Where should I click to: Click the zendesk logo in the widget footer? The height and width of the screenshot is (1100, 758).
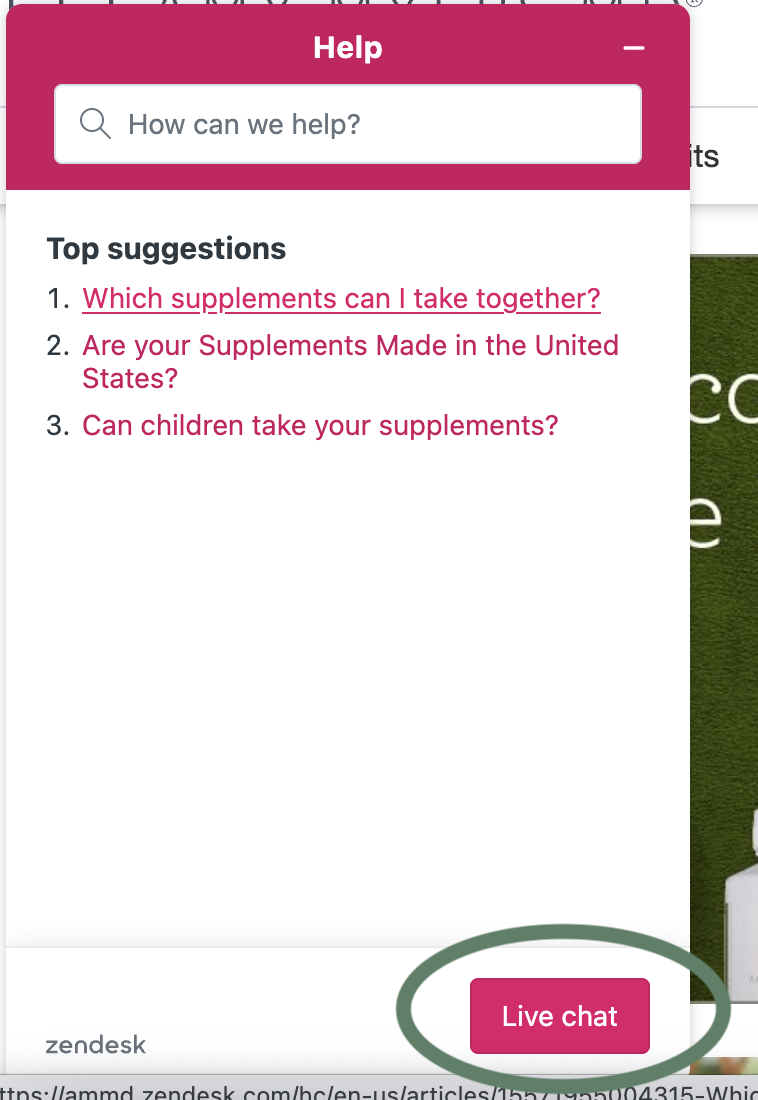(x=96, y=1045)
